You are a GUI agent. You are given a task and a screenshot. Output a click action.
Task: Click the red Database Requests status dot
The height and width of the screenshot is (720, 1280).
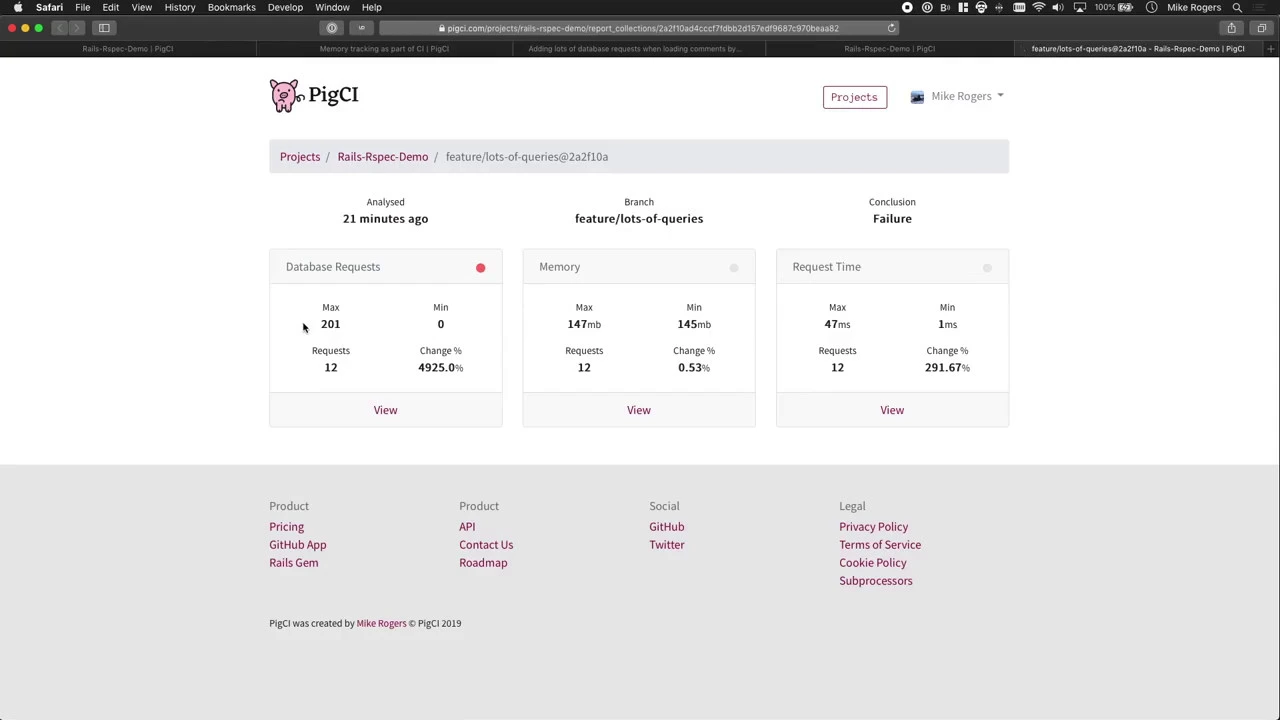480,268
